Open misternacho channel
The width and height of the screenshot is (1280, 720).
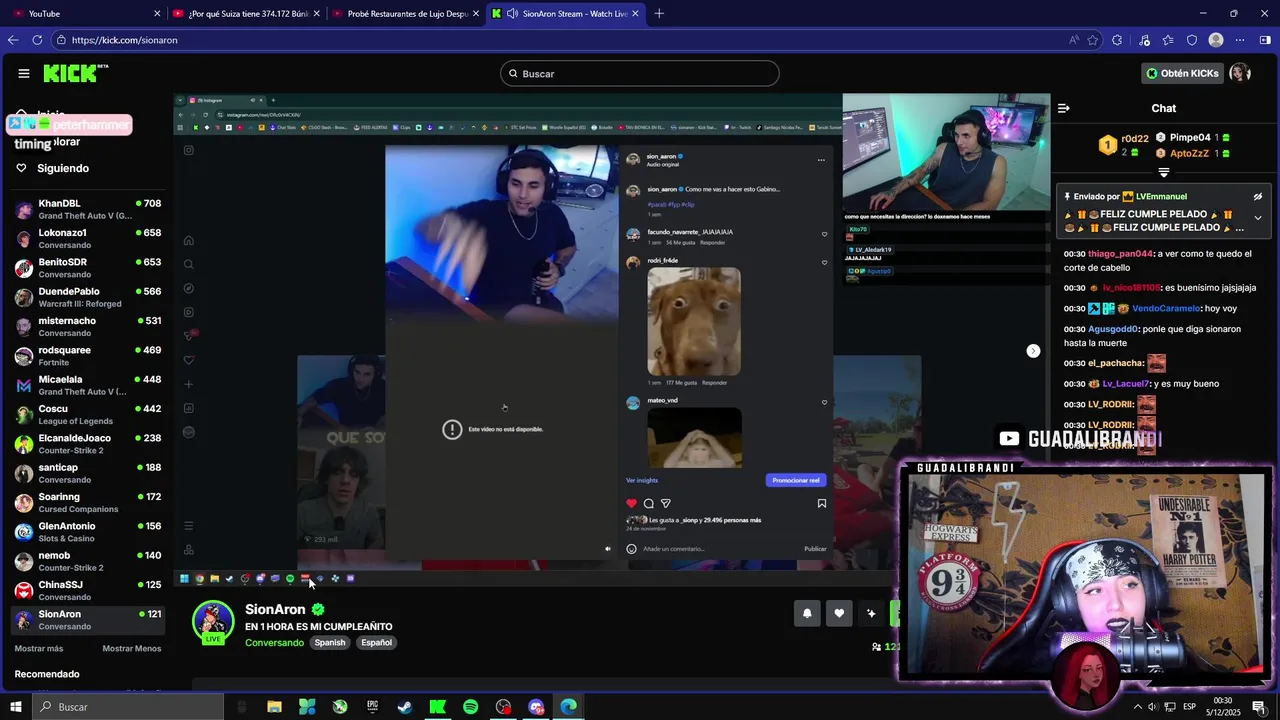tap(88, 326)
